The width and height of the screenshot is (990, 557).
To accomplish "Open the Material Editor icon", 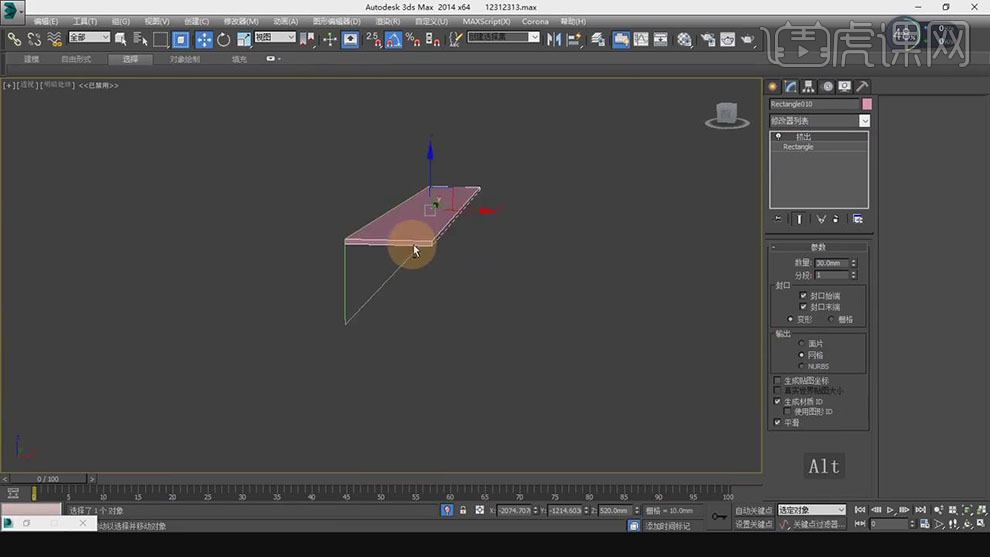I will 685,39.
